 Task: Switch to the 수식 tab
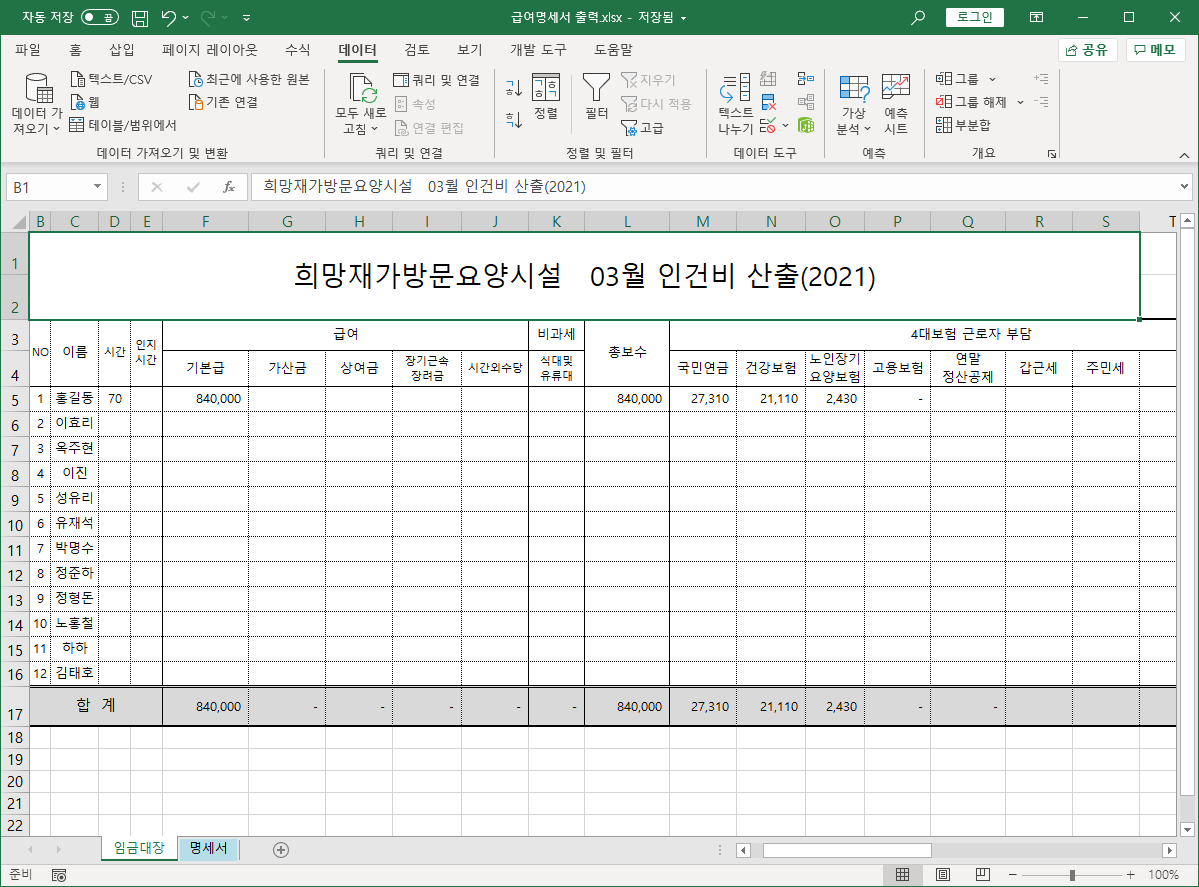pos(297,50)
